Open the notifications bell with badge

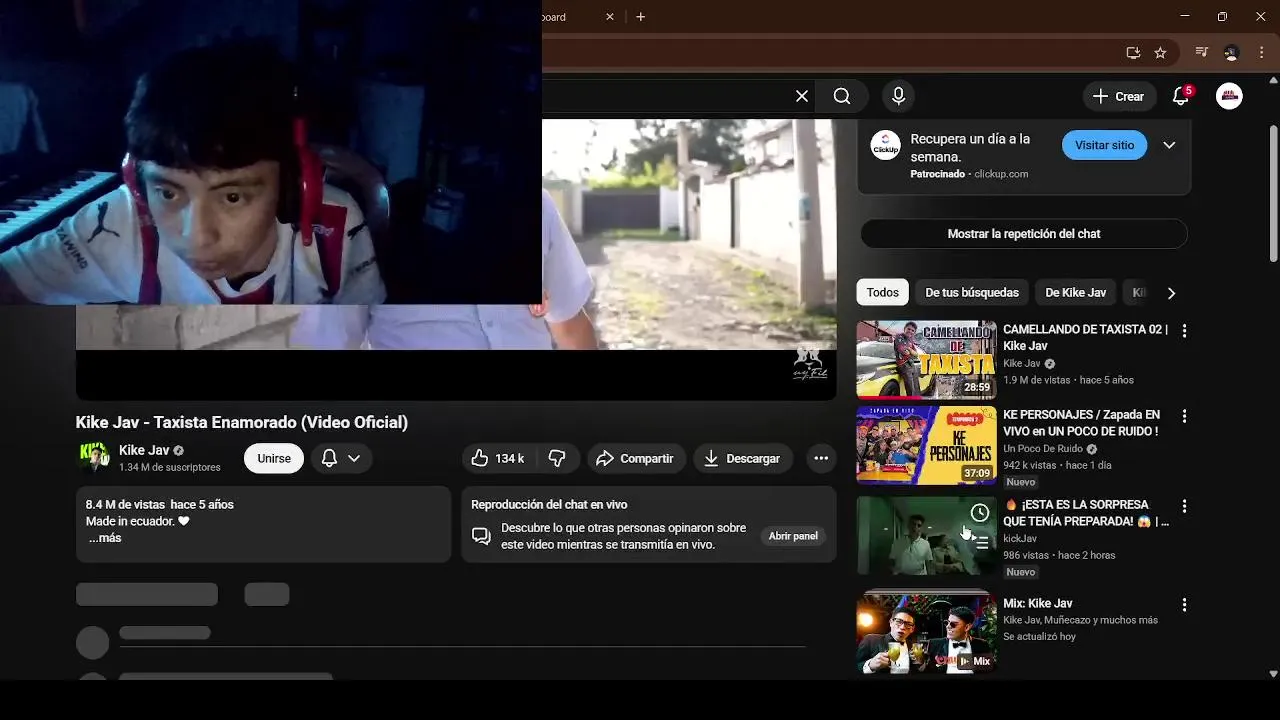tap(1181, 96)
